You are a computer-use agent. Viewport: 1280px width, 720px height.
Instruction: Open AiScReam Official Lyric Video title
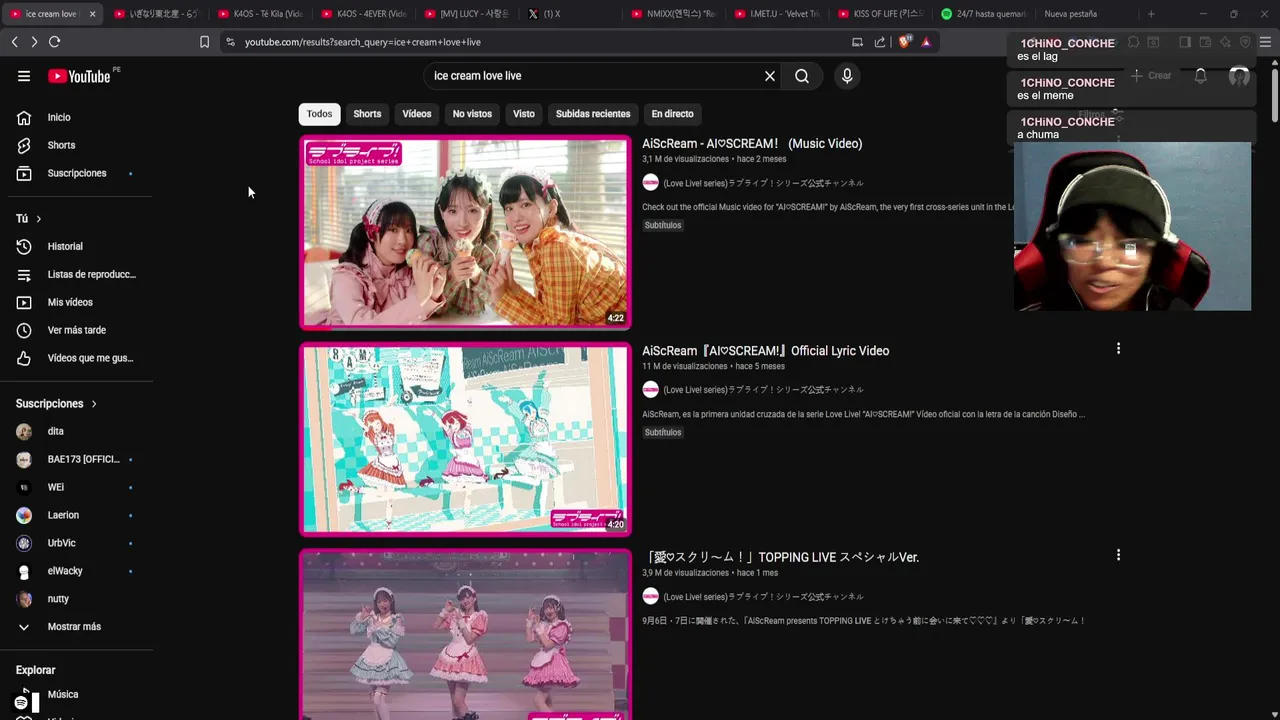(766, 351)
